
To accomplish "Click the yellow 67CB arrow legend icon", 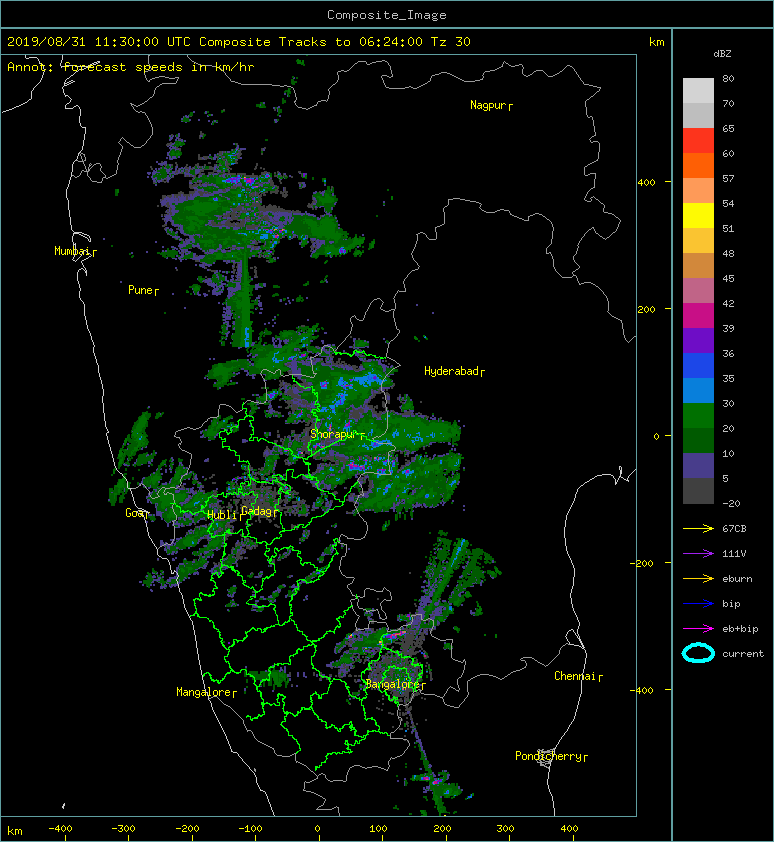I will click(698, 528).
